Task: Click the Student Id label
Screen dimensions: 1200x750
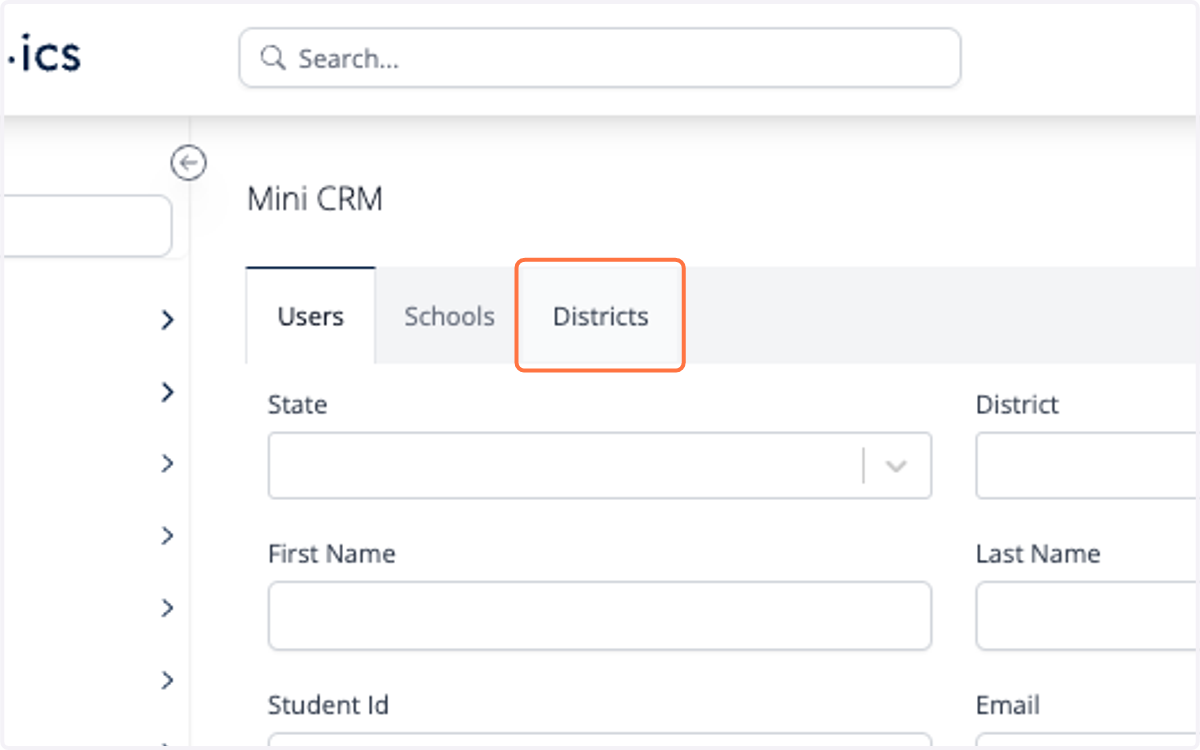Action: click(328, 705)
